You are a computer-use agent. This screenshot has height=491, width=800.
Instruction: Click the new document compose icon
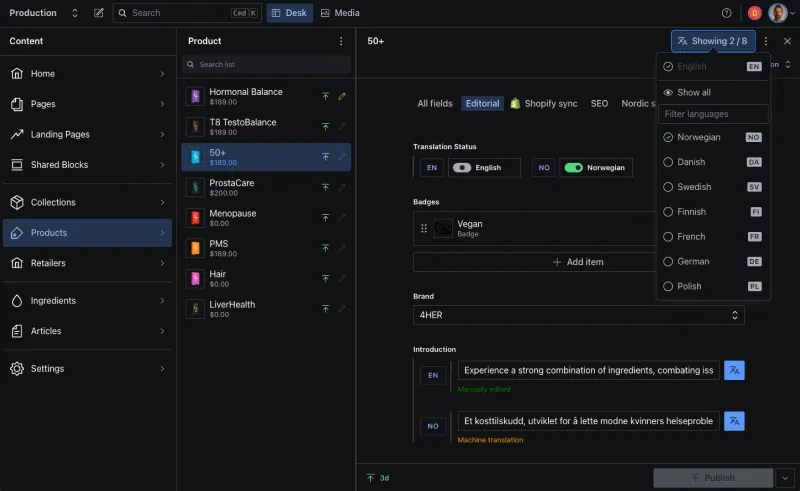tap(98, 13)
